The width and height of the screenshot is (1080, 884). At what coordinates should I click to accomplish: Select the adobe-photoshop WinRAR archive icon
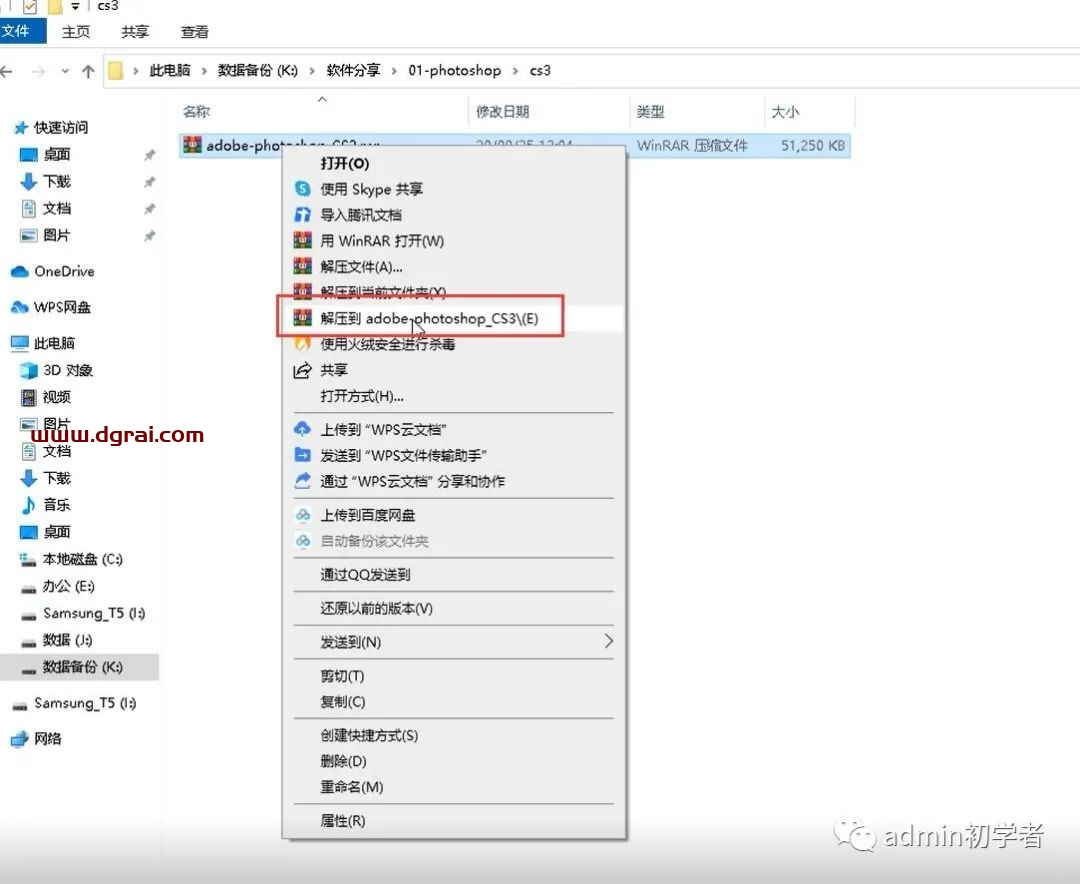point(192,145)
